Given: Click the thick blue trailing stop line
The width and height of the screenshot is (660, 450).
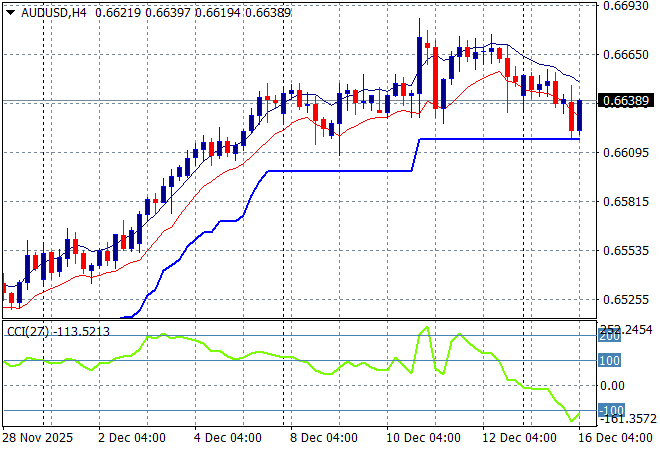Looking at the screenshot, I should [341, 171].
